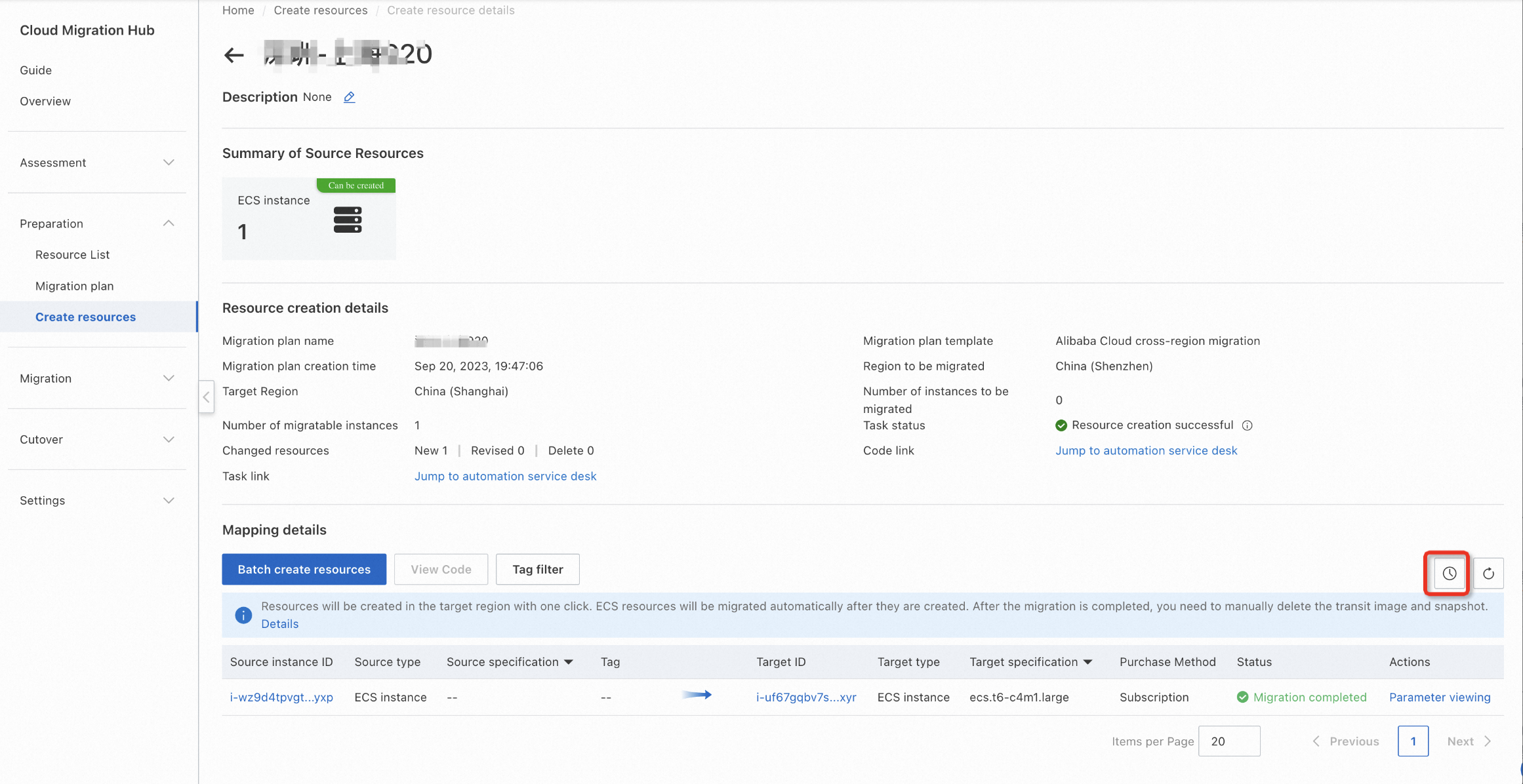The height and width of the screenshot is (784, 1523).
Task: Open Overview in the sidebar
Action: click(x=45, y=101)
